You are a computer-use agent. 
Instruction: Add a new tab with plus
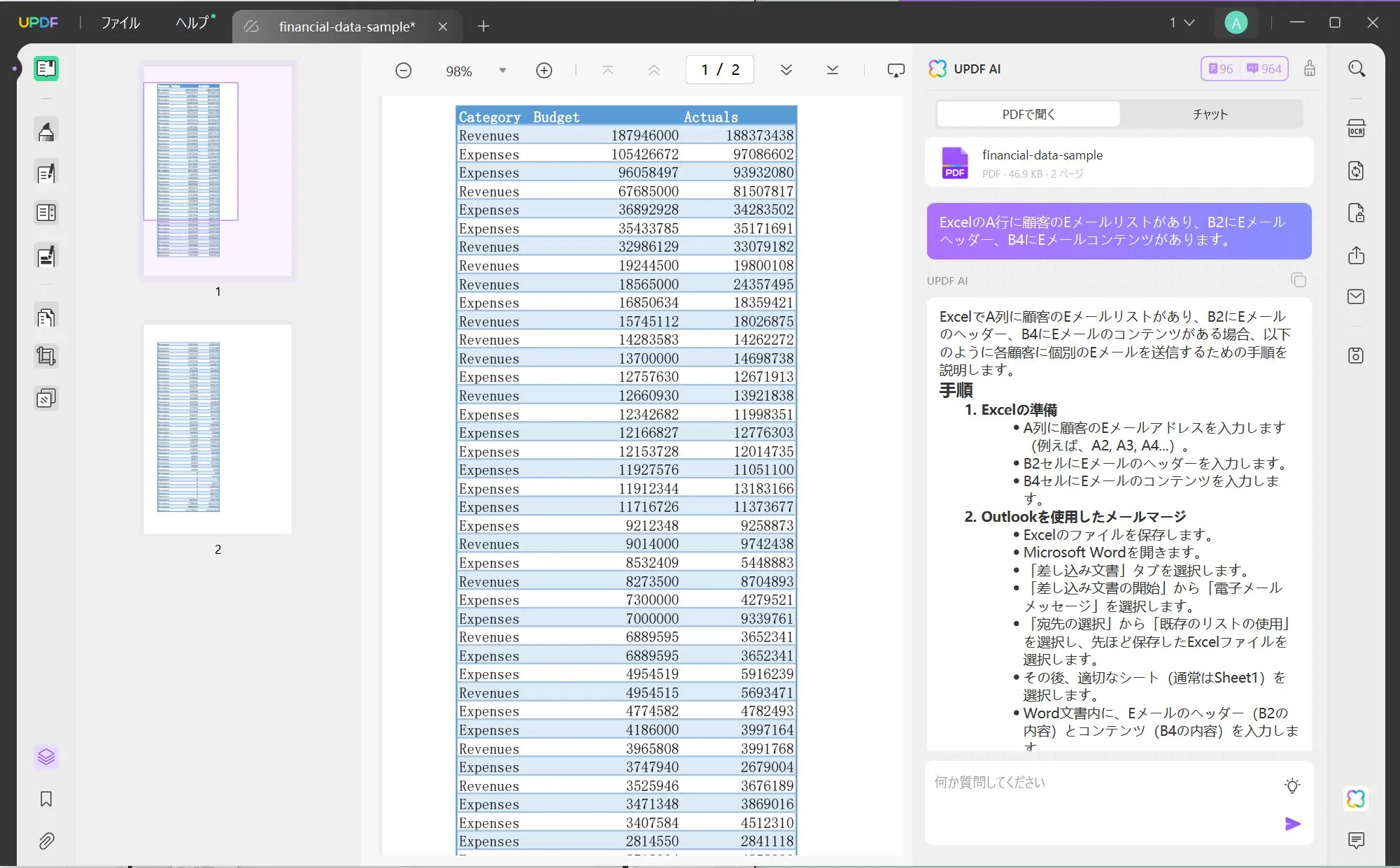pyautogui.click(x=483, y=27)
